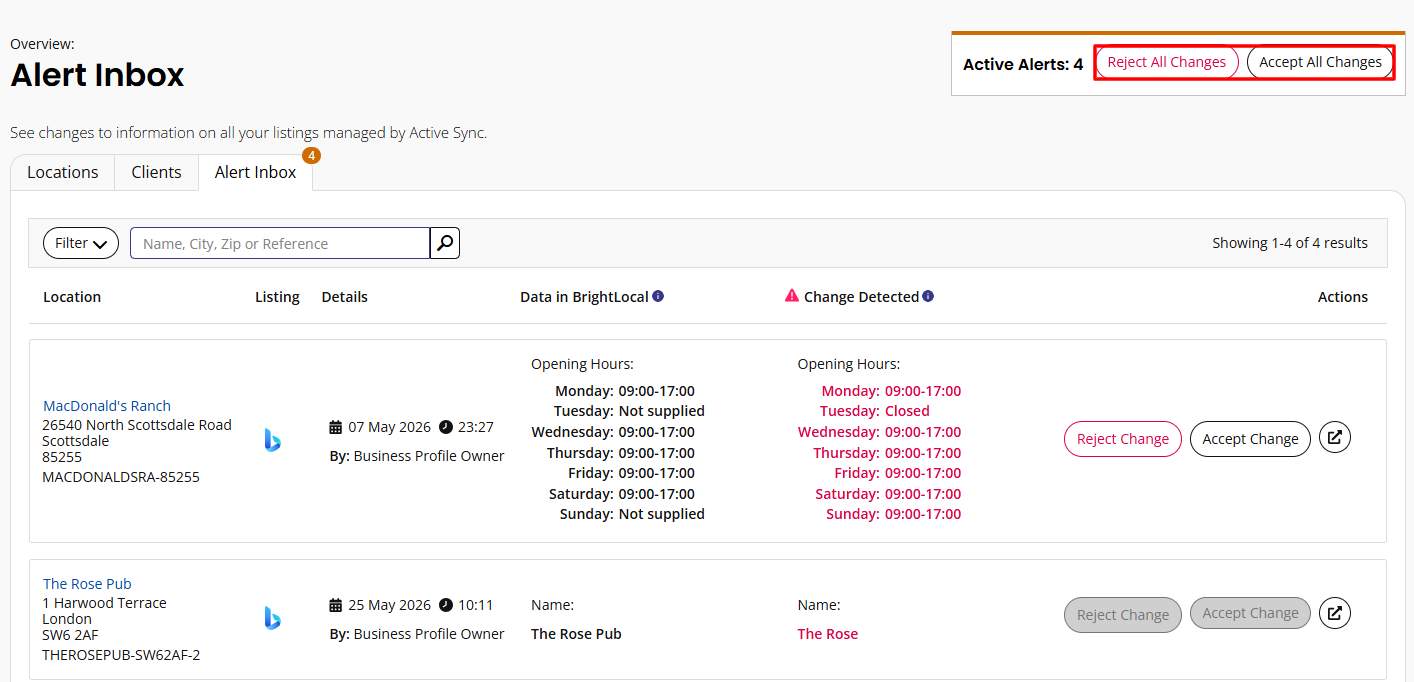Click Change Detected column header text
Screen dimensions: 1414x682
point(861,297)
